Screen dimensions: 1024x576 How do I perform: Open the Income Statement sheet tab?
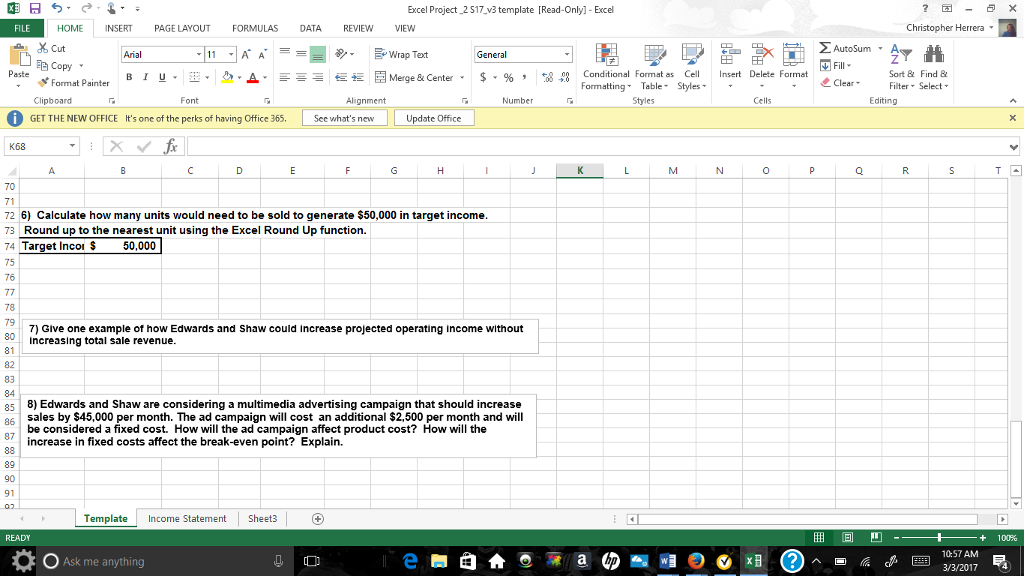click(188, 519)
